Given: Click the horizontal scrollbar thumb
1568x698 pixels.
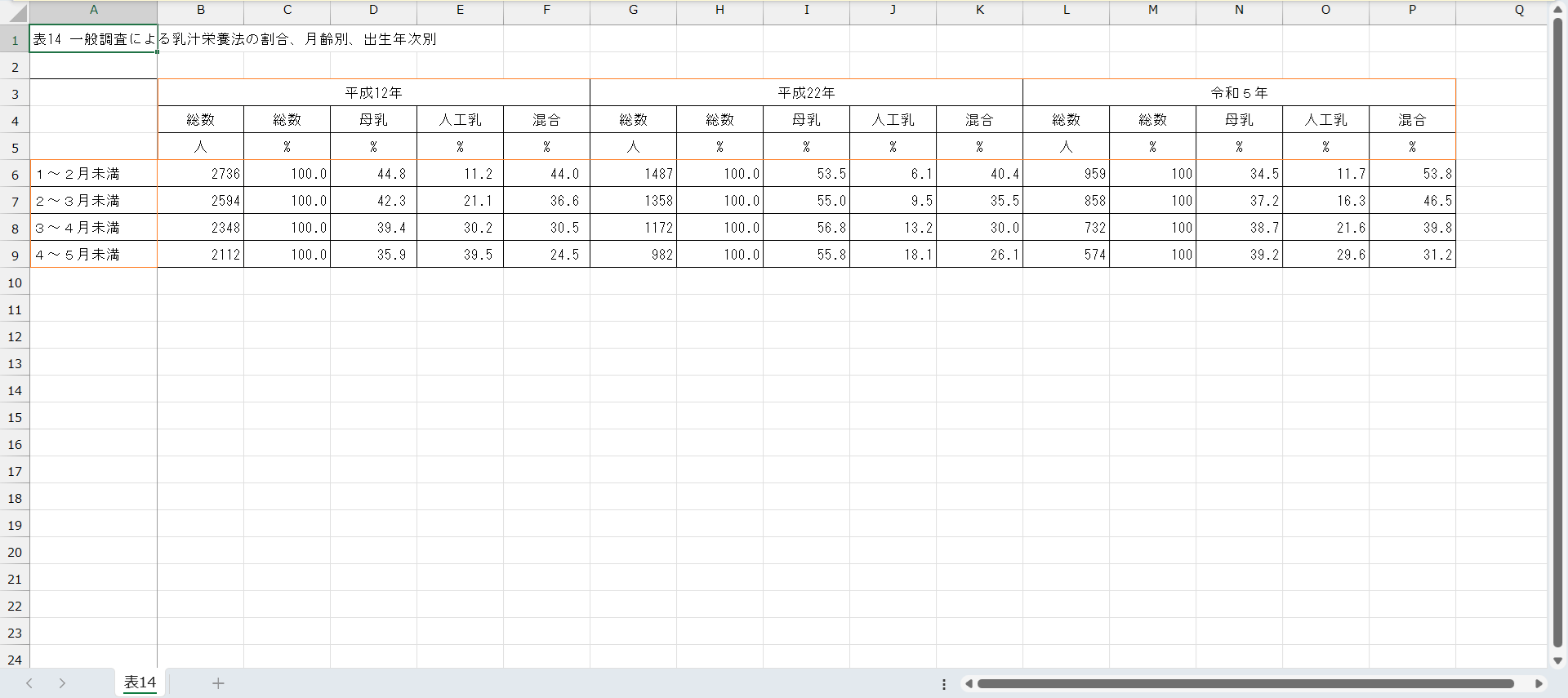Looking at the screenshot, I should [1245, 684].
